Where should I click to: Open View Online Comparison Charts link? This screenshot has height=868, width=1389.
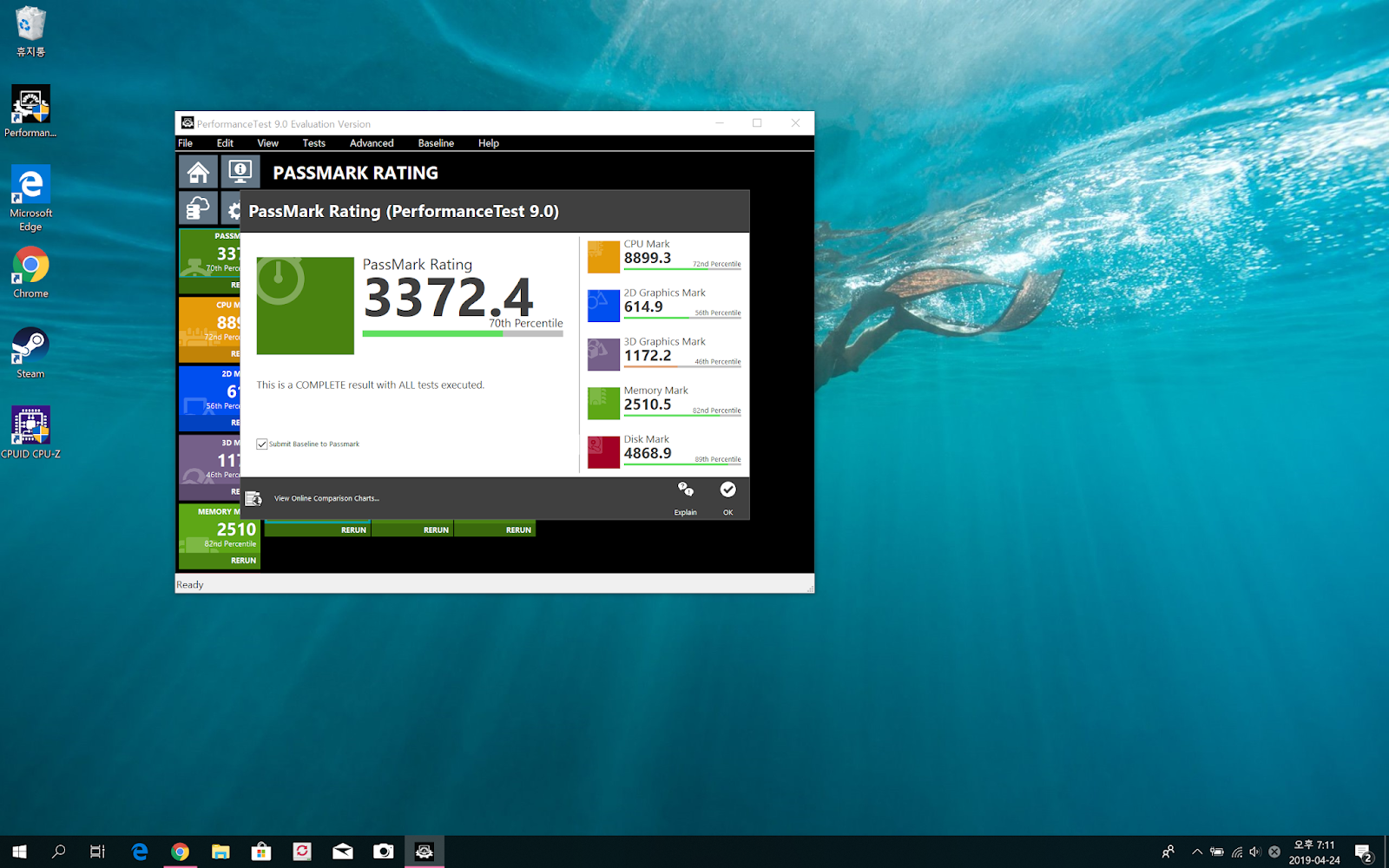click(x=326, y=498)
